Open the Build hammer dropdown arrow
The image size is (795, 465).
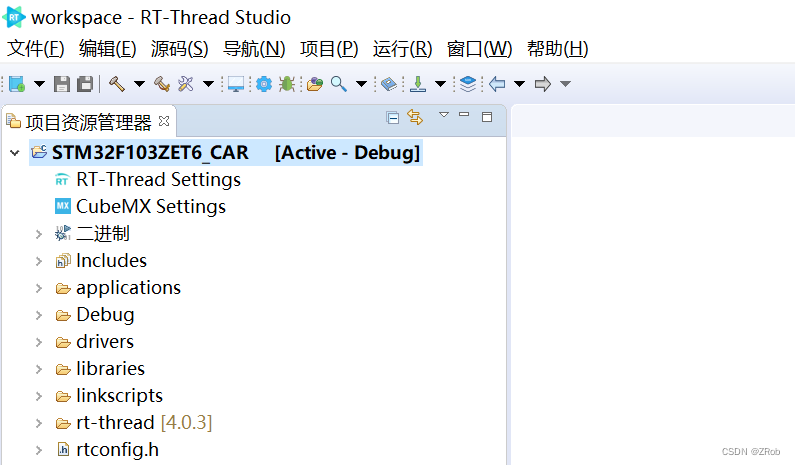139,84
